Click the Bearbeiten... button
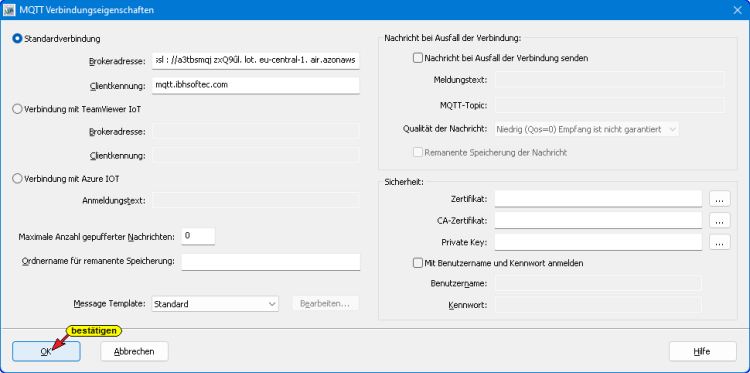The width and height of the screenshot is (750, 373). click(x=325, y=304)
